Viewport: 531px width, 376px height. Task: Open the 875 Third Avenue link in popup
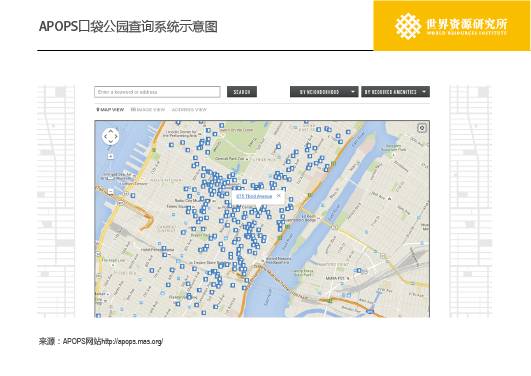click(254, 196)
